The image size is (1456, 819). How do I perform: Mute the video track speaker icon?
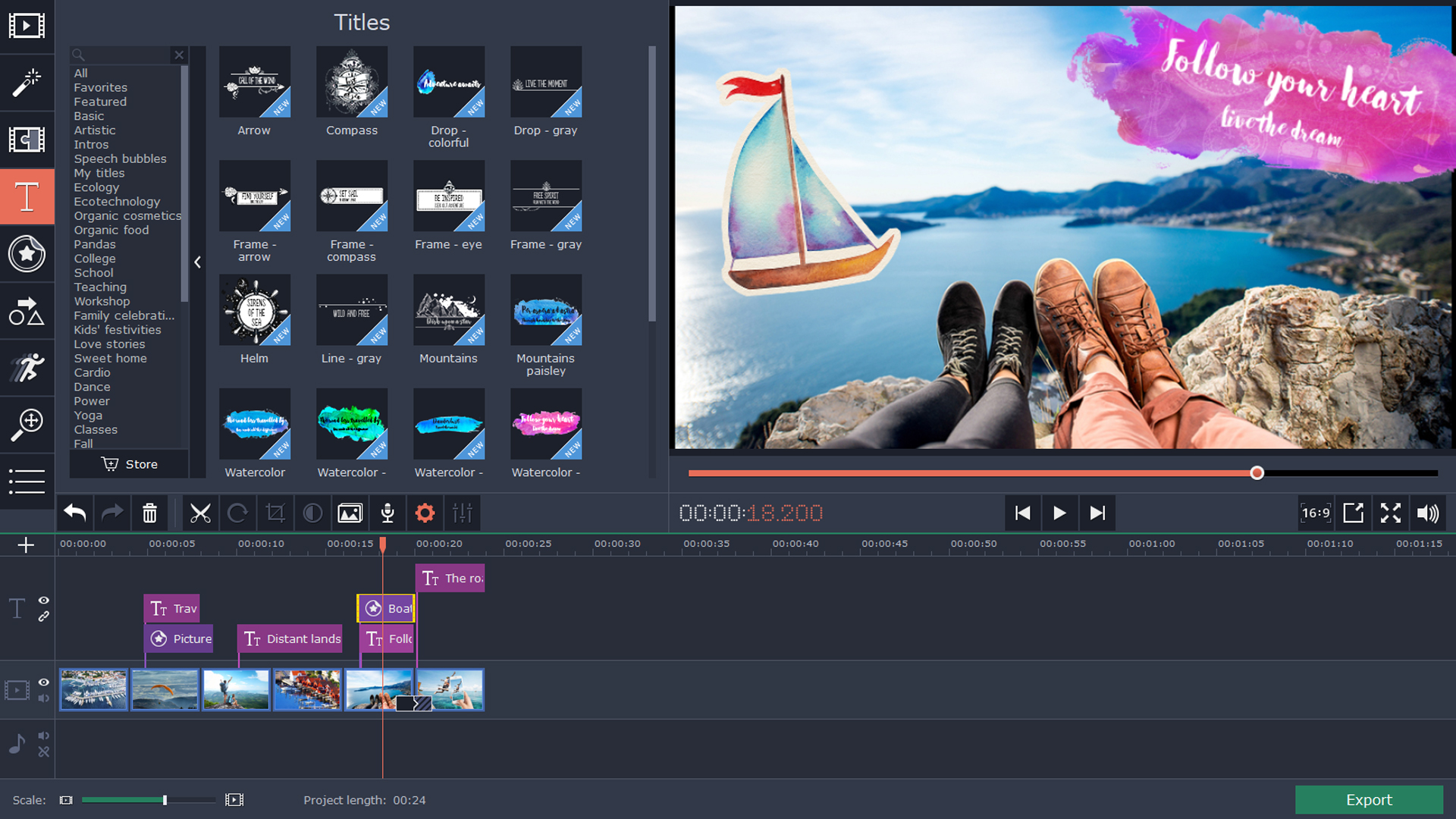[43, 699]
